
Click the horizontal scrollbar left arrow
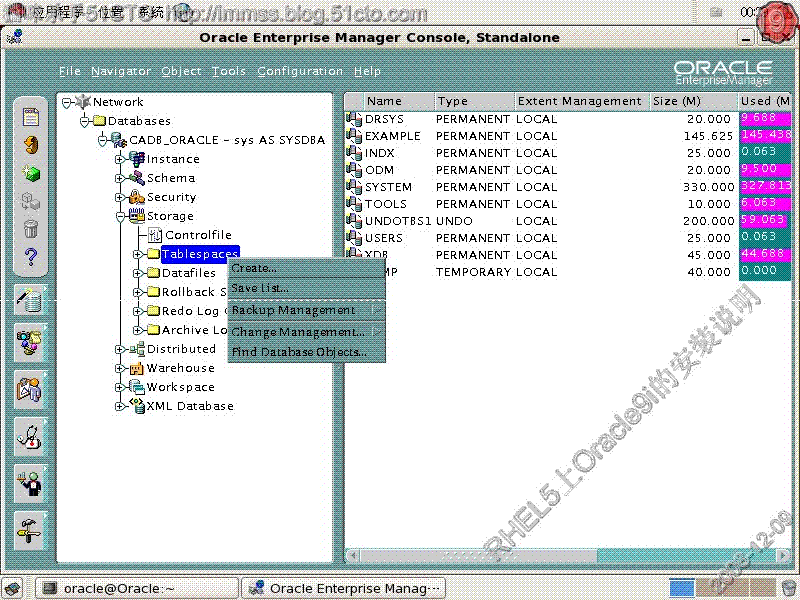(x=353, y=555)
